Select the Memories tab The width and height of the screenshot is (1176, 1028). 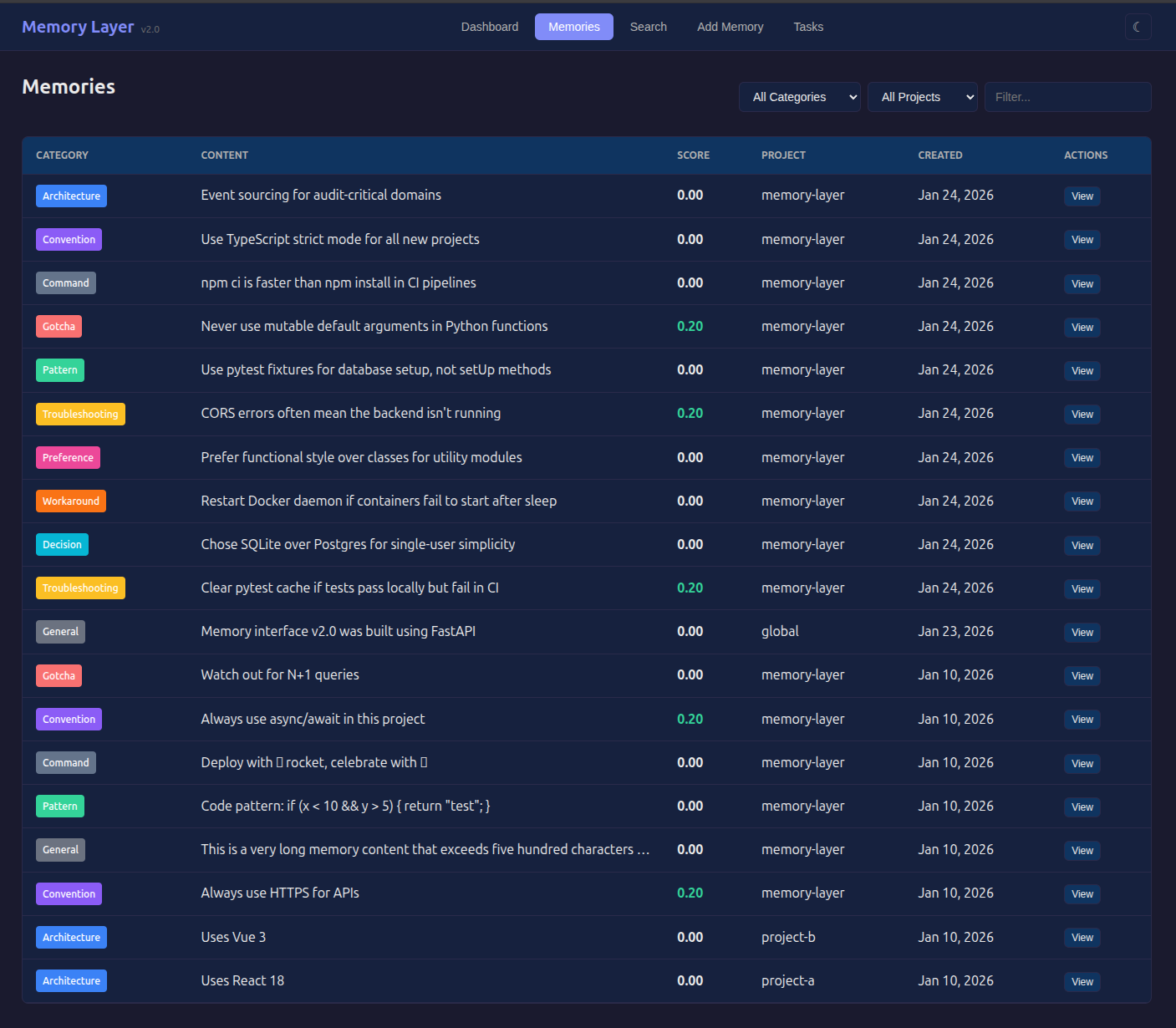click(574, 27)
